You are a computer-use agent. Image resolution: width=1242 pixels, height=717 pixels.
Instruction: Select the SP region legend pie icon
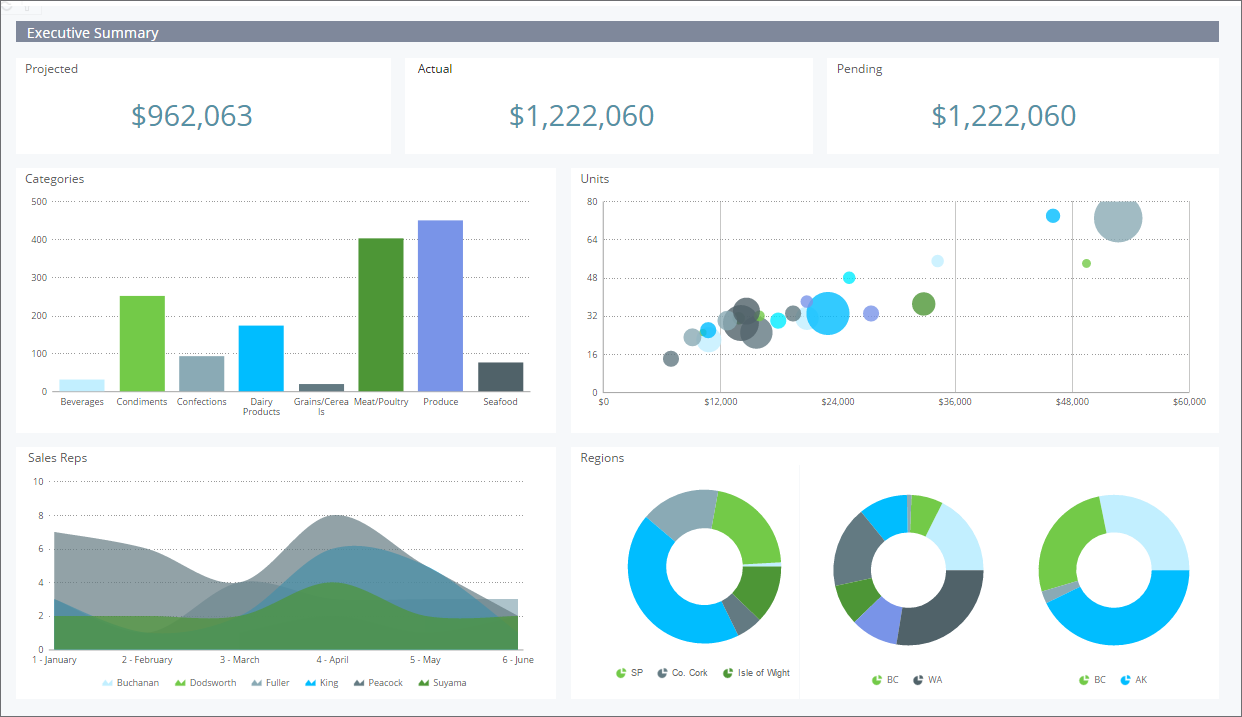pyautogui.click(x=621, y=673)
